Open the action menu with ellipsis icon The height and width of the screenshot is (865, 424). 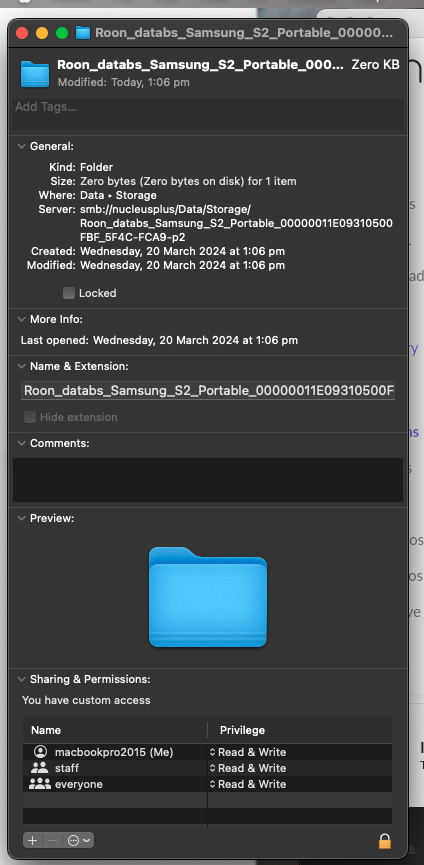click(78, 840)
